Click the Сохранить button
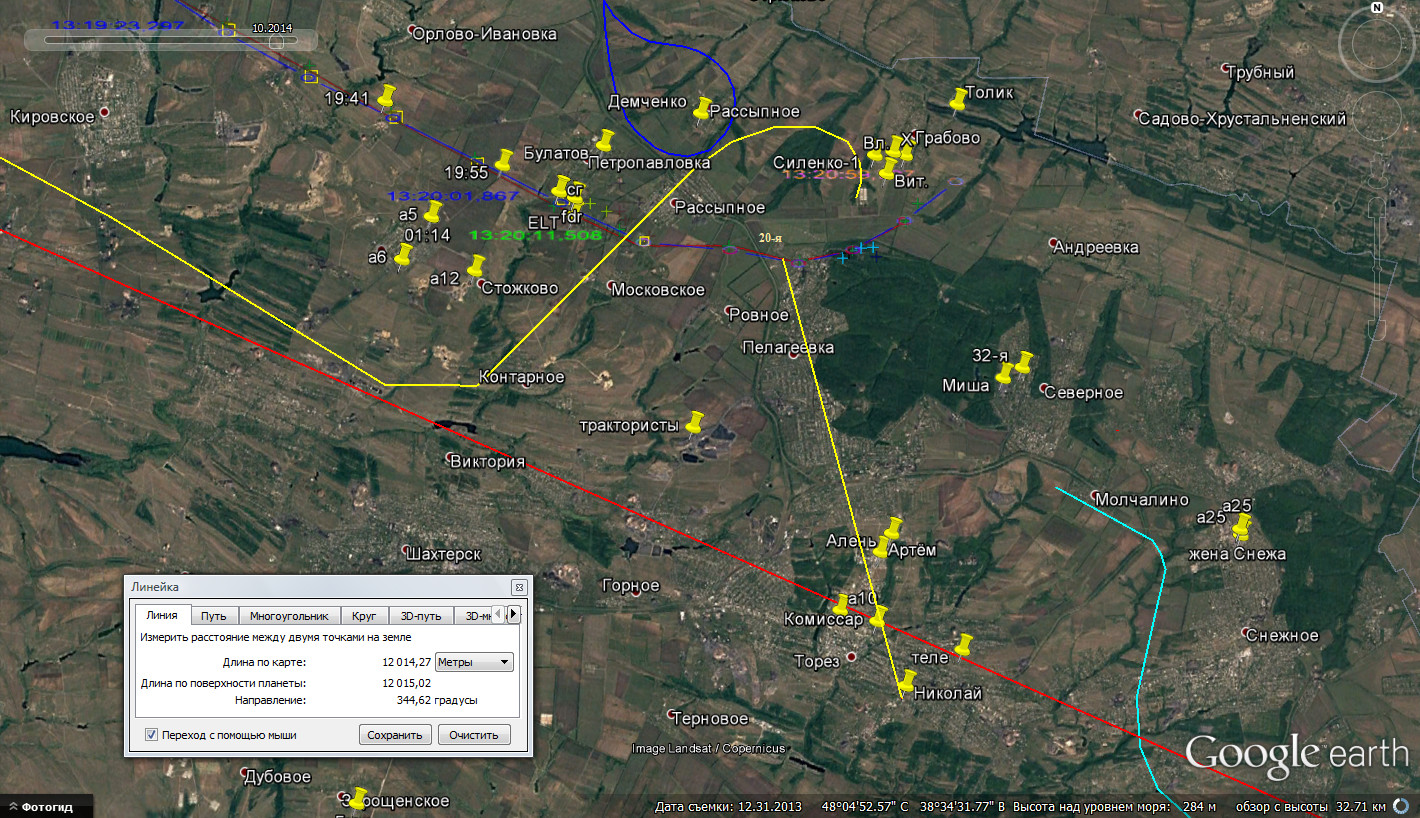 (x=395, y=735)
